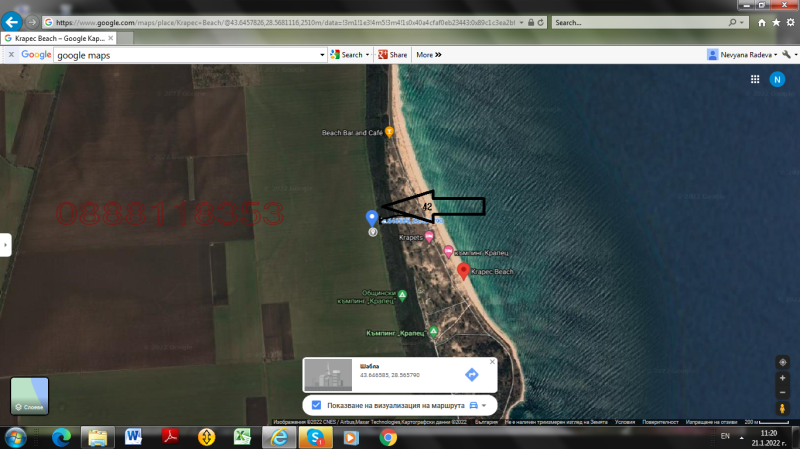Switch map type using the layers thumbnail
The image size is (800, 449).
(x=29, y=396)
